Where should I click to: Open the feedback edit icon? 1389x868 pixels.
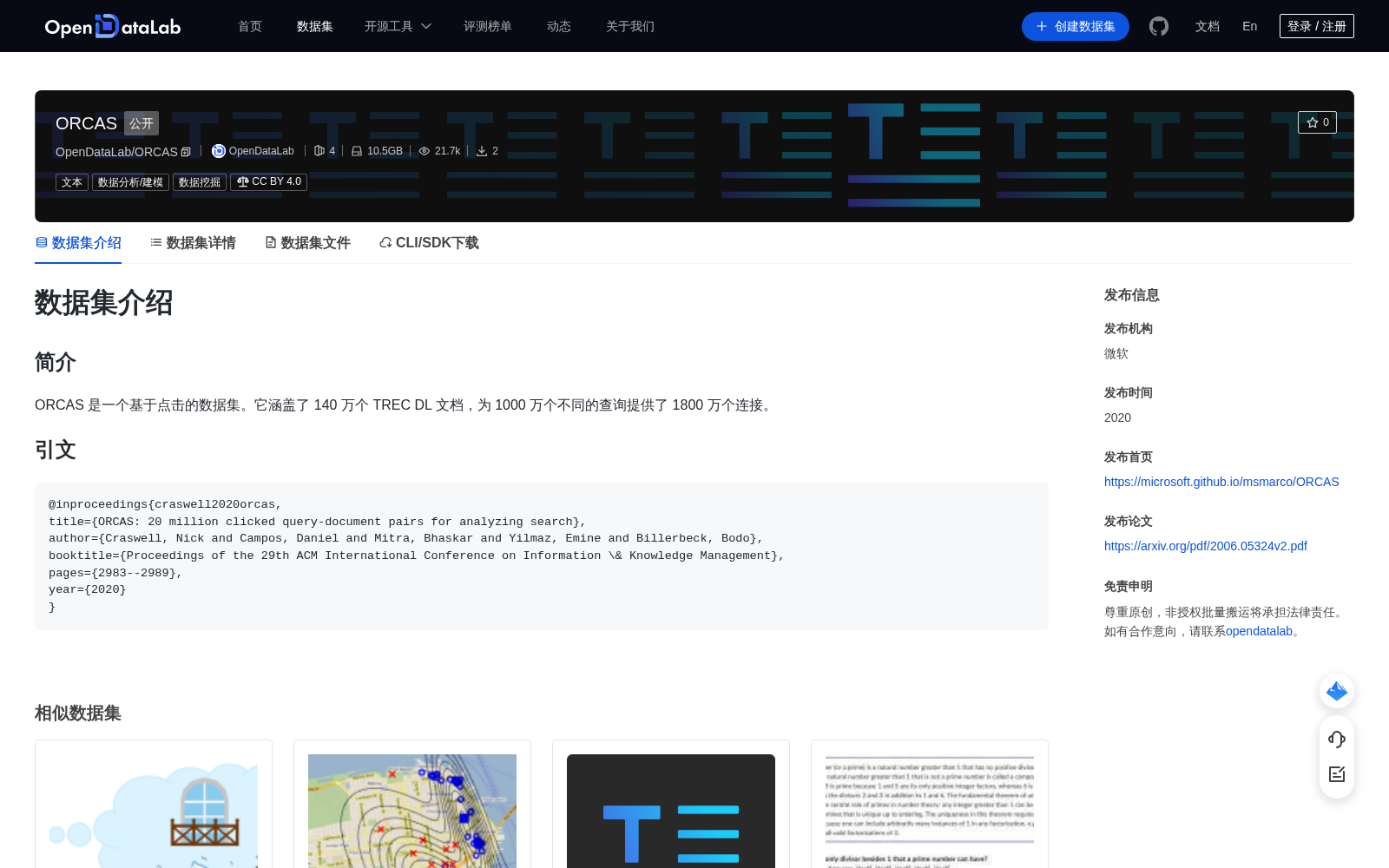(1337, 774)
